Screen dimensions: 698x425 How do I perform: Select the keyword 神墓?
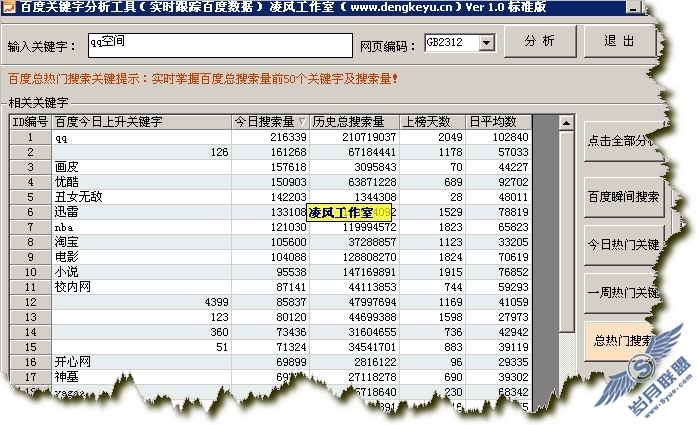(x=142, y=377)
